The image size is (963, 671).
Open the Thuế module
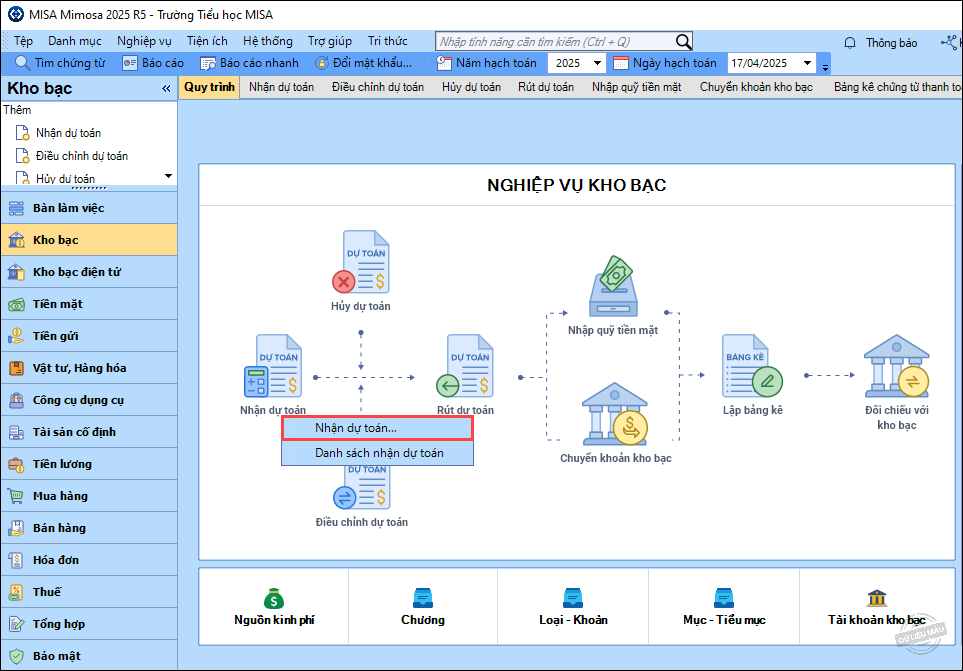coord(89,592)
